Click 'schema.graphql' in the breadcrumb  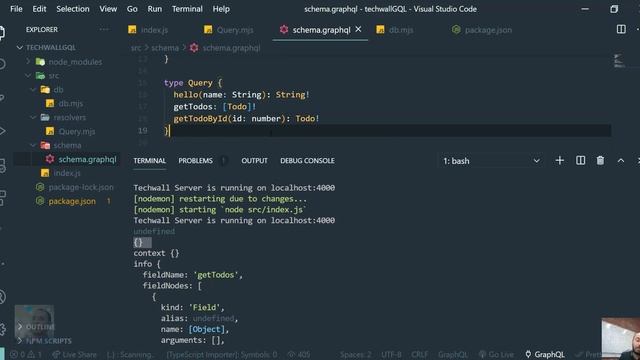click(231, 48)
